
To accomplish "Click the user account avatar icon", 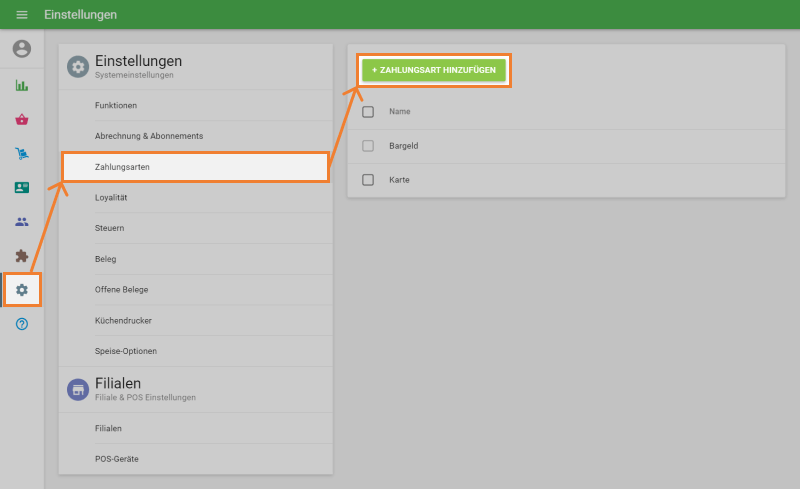I will [22, 48].
